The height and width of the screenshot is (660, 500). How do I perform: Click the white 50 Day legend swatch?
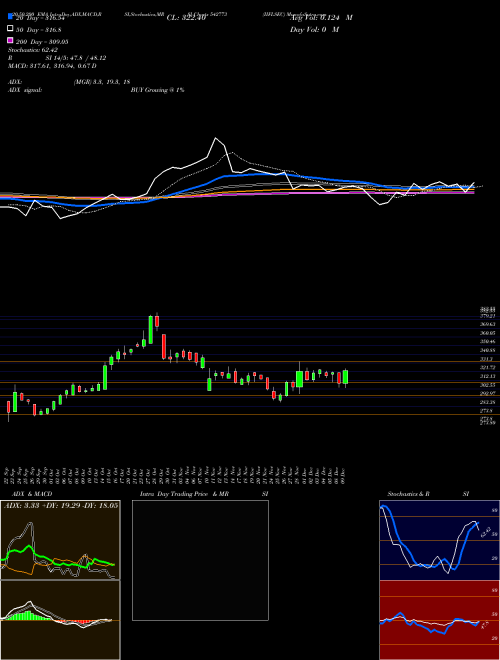[x=10, y=29]
